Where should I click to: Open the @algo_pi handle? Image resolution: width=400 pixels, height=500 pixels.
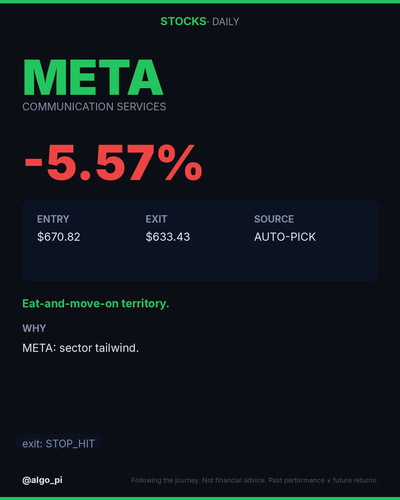[x=42, y=480]
